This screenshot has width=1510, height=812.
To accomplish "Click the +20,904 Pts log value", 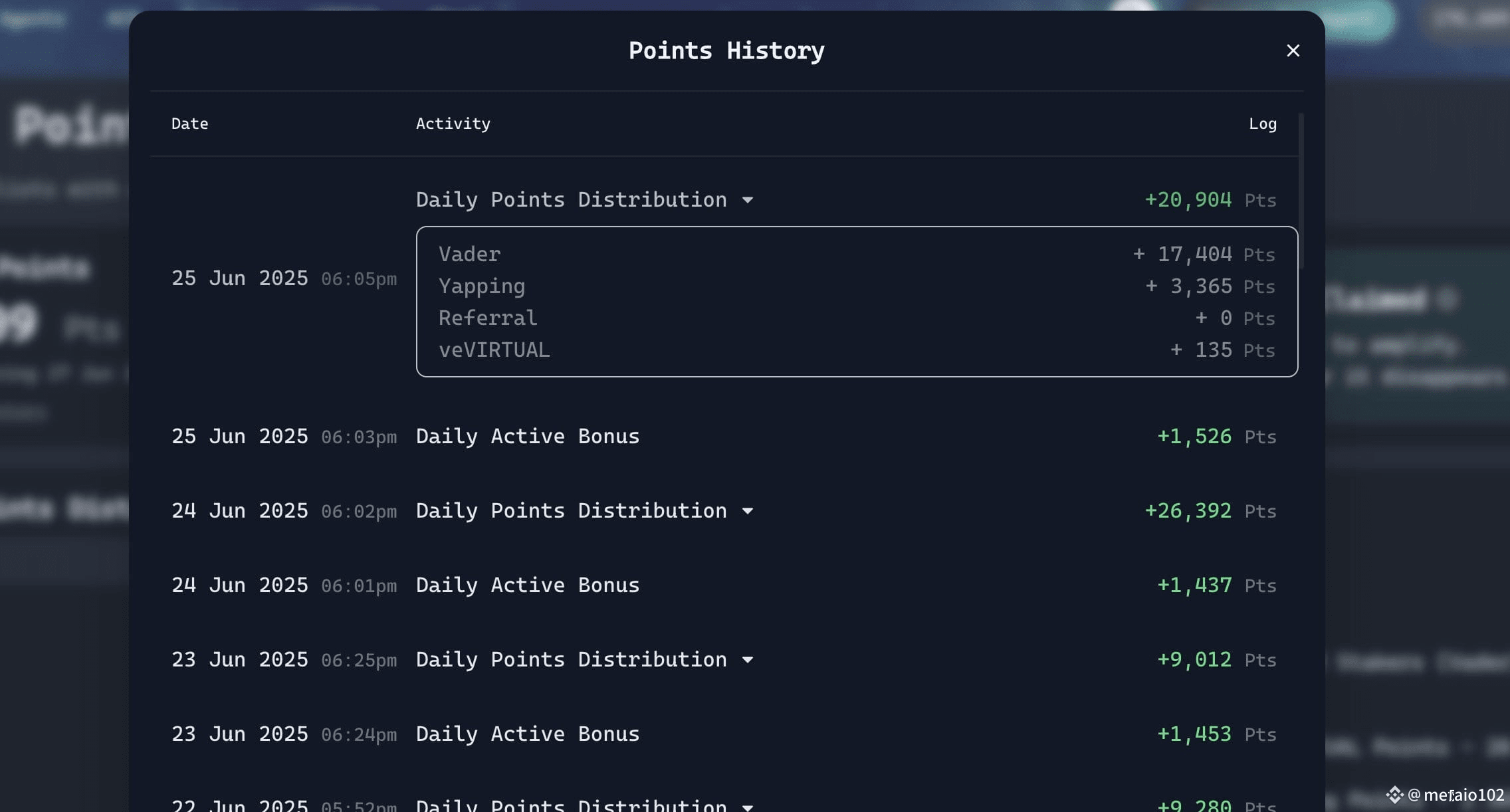I will (x=1210, y=200).
